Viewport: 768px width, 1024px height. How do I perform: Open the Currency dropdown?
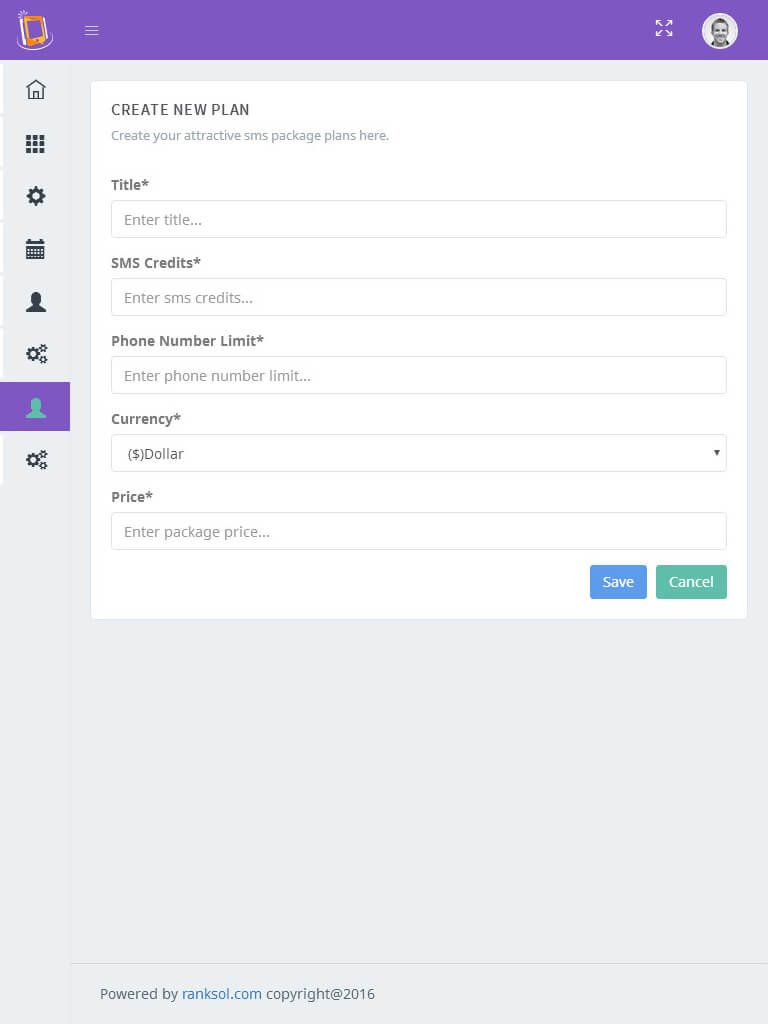point(418,453)
